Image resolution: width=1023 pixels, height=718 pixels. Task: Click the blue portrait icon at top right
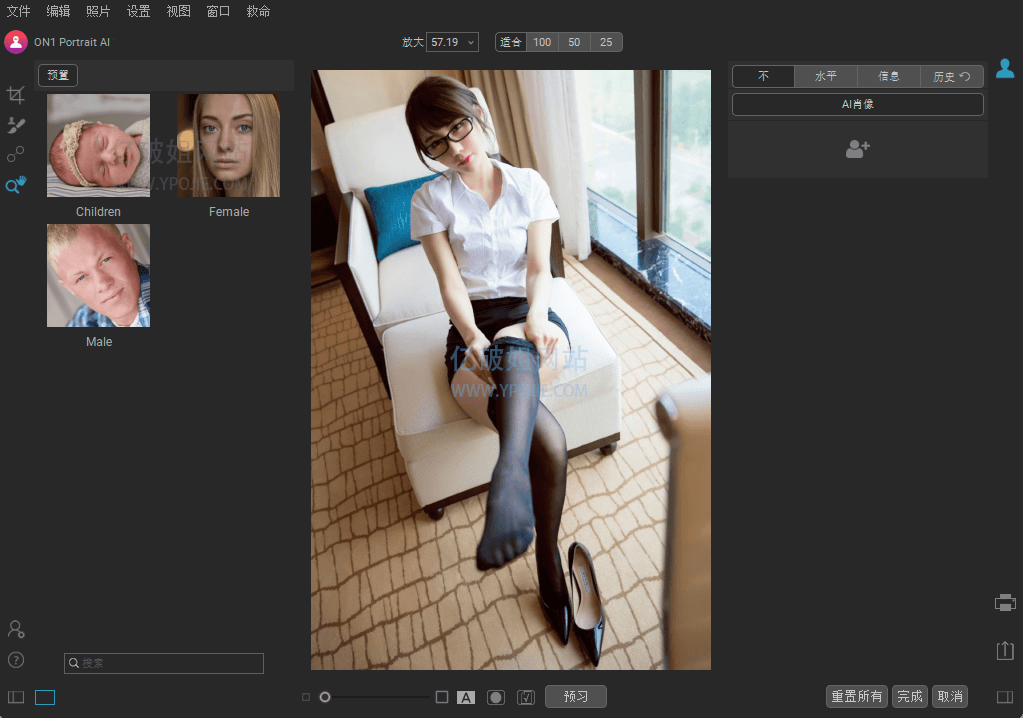(x=1005, y=69)
